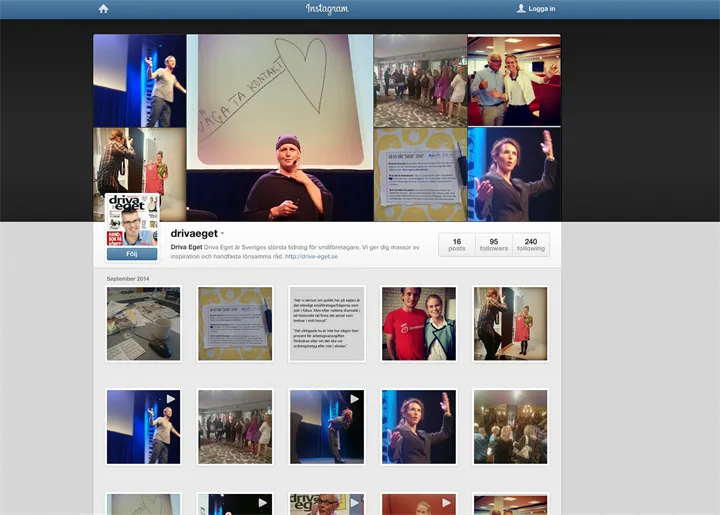Open the photo of the crowd standing in the room
The height and width of the screenshot is (515, 720).
[x=235, y=427]
